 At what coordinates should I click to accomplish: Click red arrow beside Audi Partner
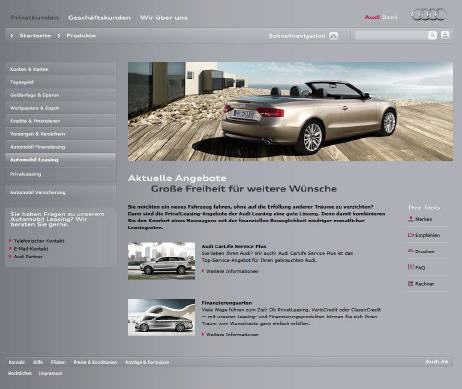tap(10, 256)
